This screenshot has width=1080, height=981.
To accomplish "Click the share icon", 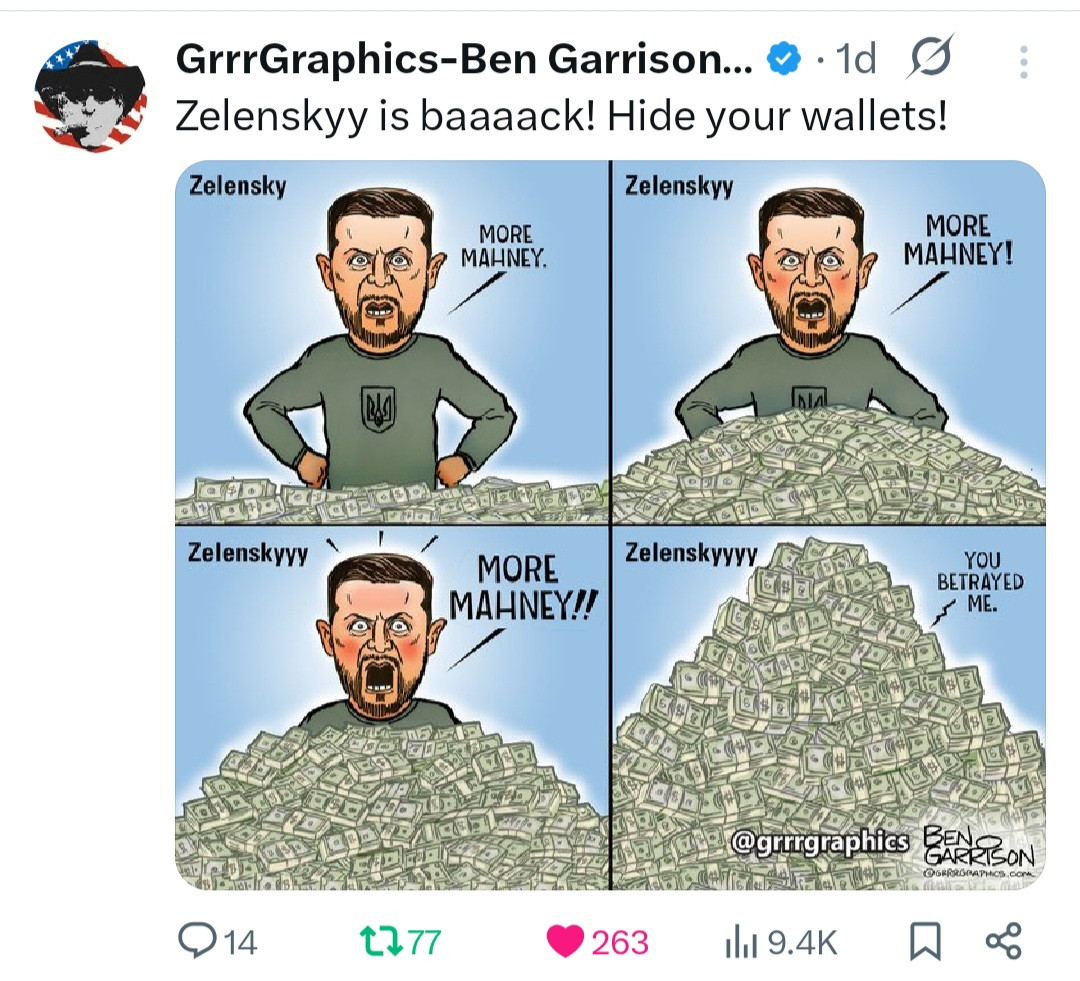I will 1004,941.
